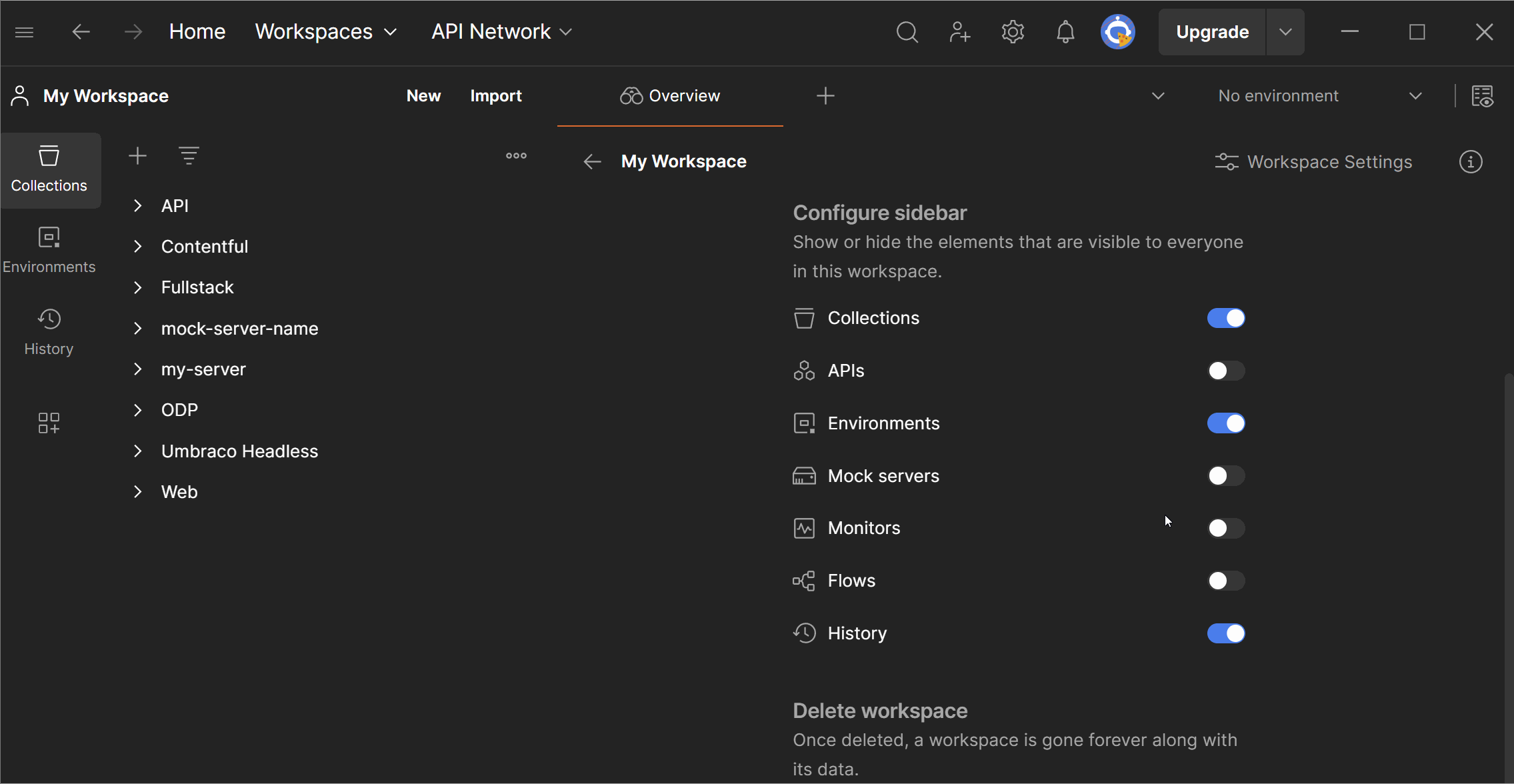
Task: Open a new tab with plus
Action: (x=825, y=96)
